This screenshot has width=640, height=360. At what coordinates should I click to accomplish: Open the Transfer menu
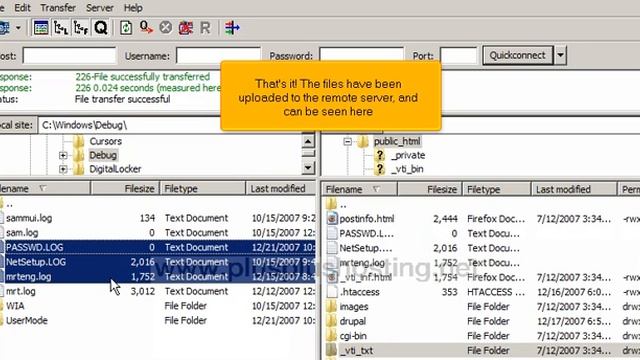click(x=58, y=8)
